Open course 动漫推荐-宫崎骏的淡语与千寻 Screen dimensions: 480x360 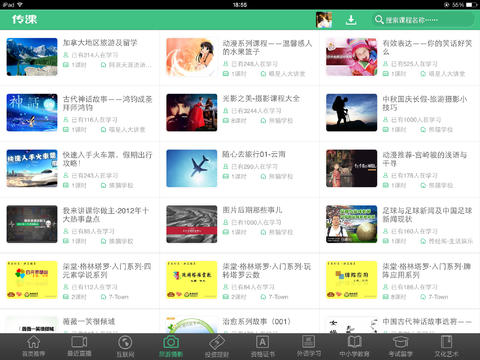click(425, 159)
